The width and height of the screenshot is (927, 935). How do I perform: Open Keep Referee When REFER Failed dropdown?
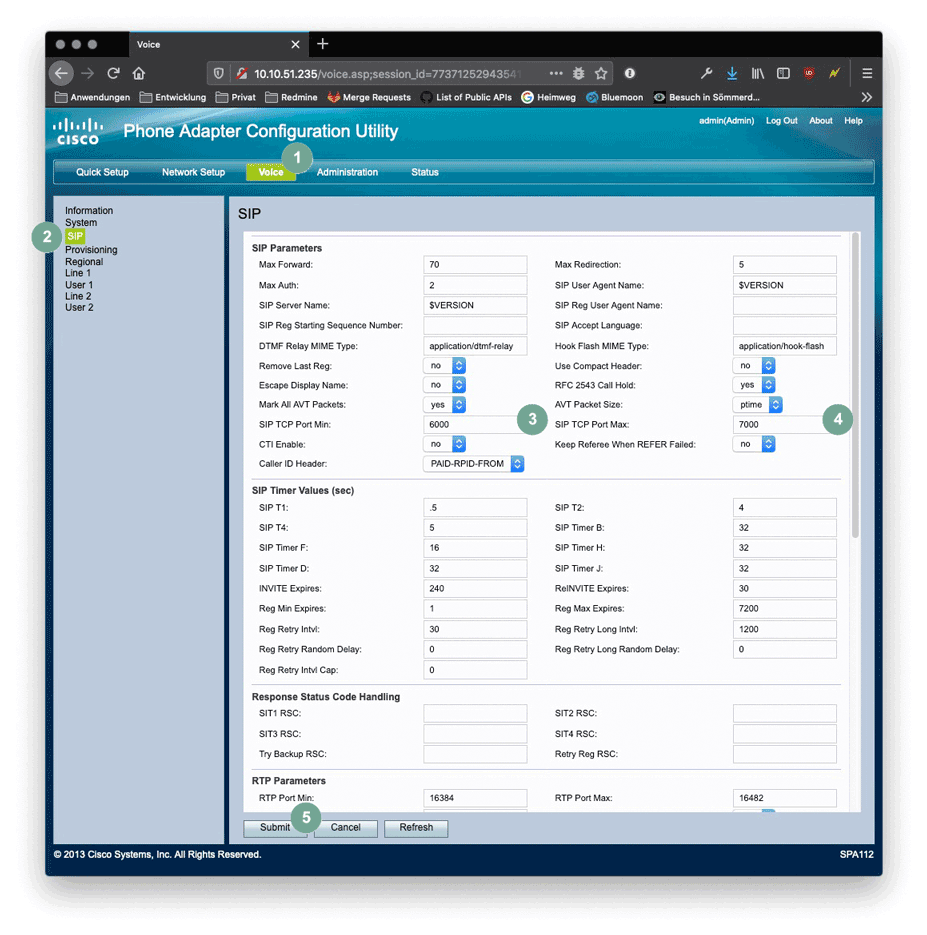click(754, 444)
